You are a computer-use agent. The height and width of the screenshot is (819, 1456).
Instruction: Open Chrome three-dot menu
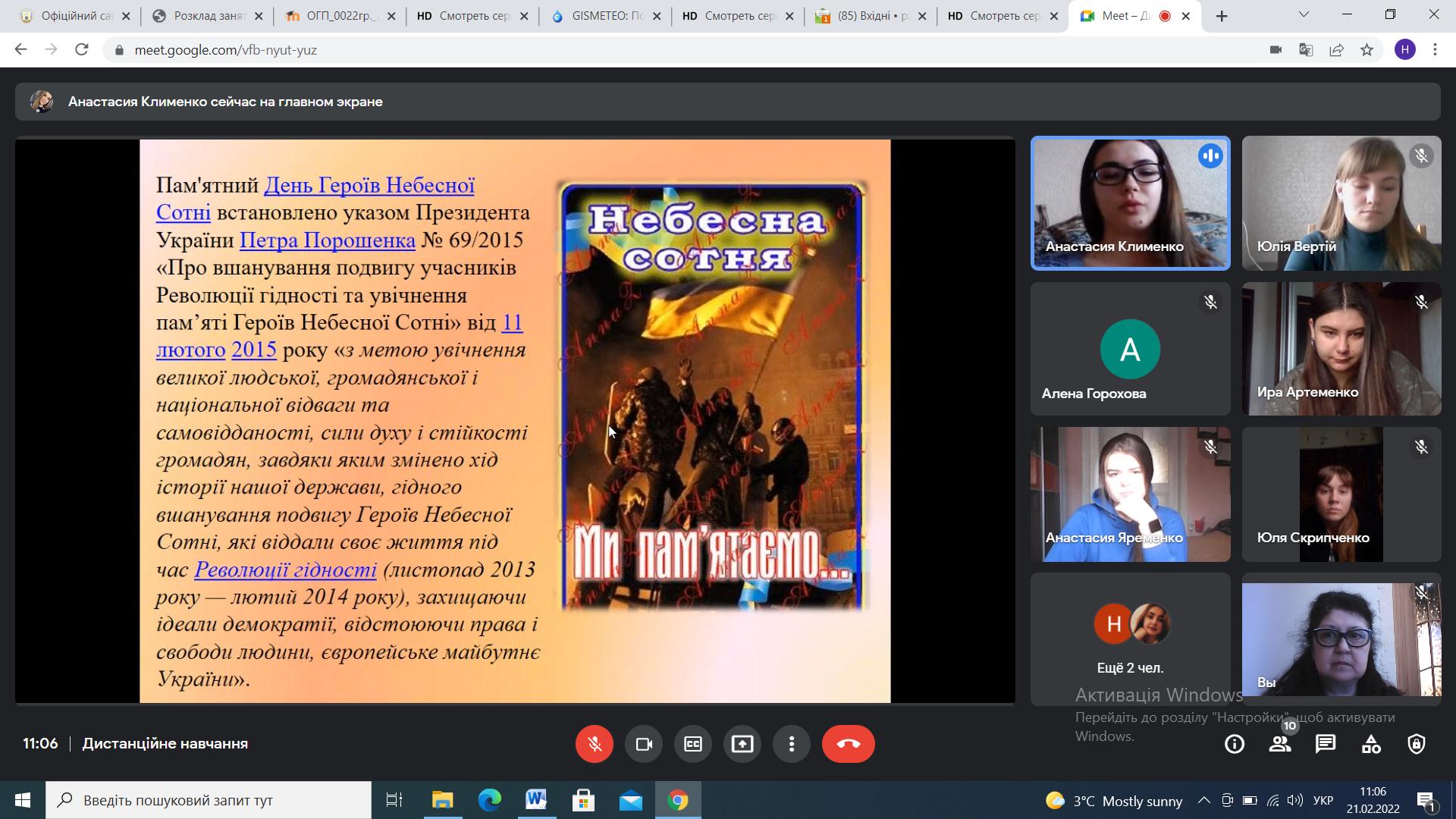click(1435, 50)
